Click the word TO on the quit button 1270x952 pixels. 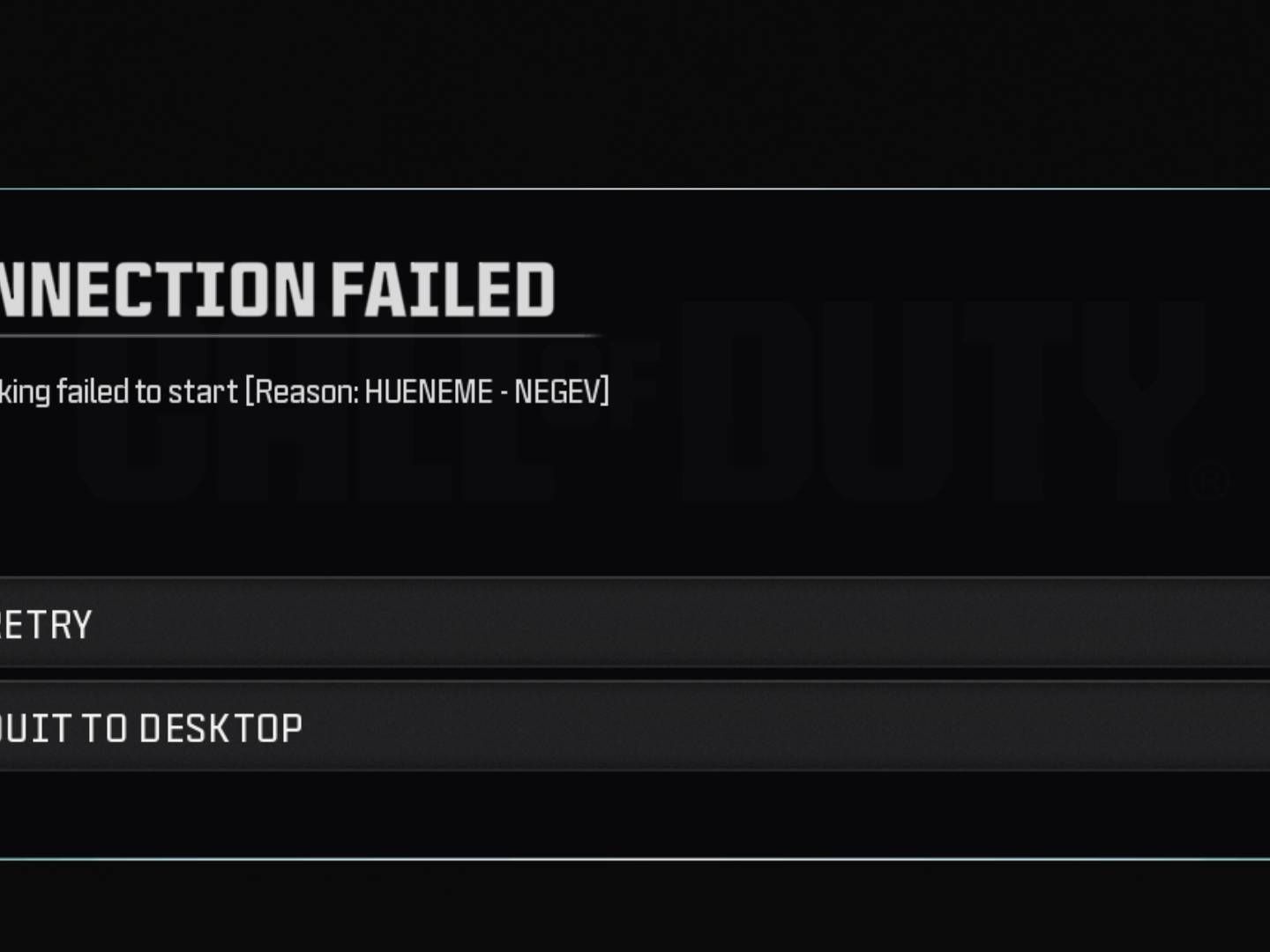[105, 728]
